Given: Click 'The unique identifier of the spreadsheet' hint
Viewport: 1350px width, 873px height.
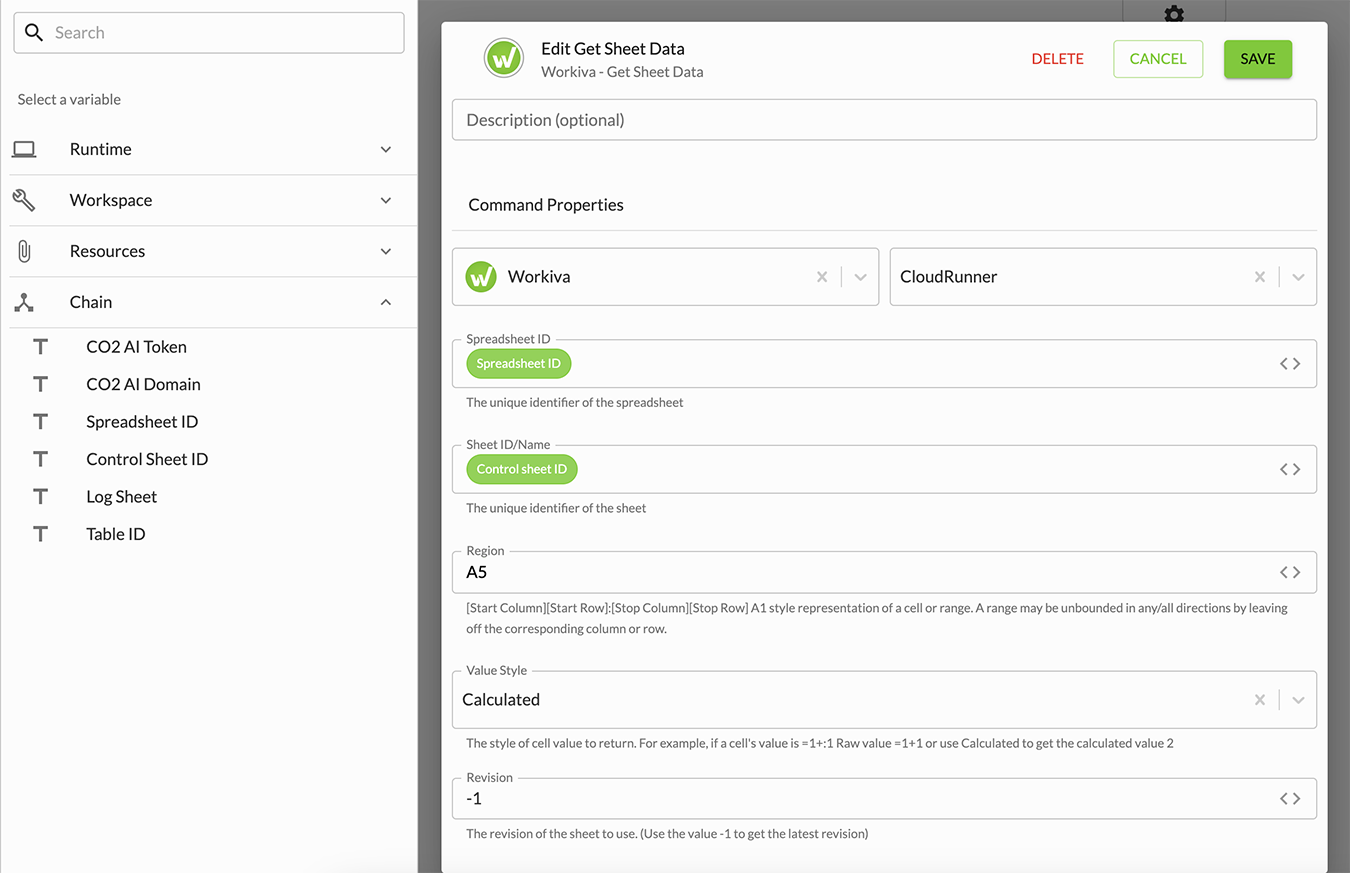Looking at the screenshot, I should click(575, 403).
